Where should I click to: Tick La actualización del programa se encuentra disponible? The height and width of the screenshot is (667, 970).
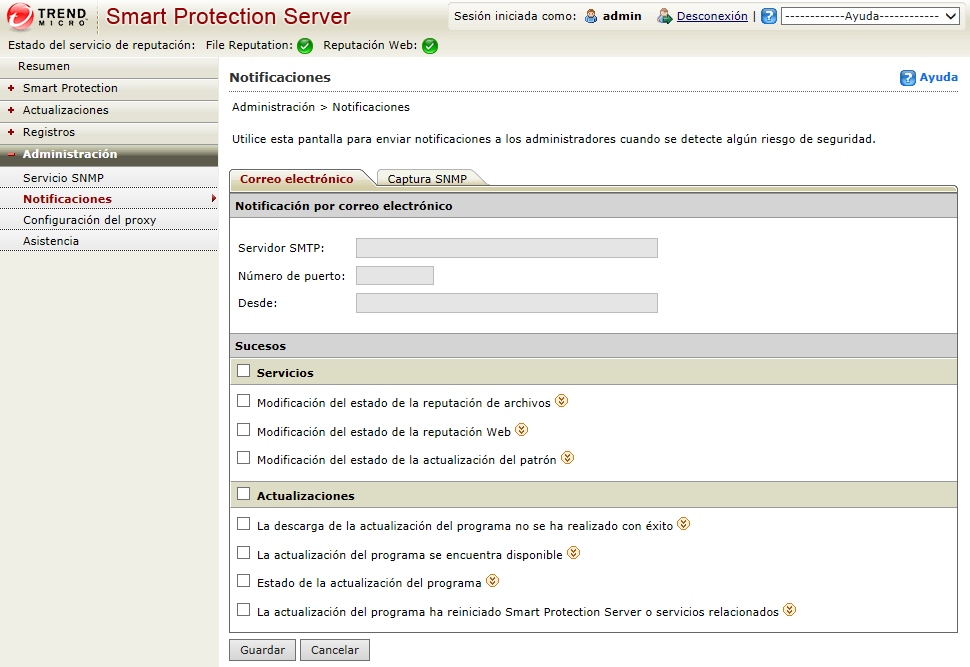coord(243,552)
